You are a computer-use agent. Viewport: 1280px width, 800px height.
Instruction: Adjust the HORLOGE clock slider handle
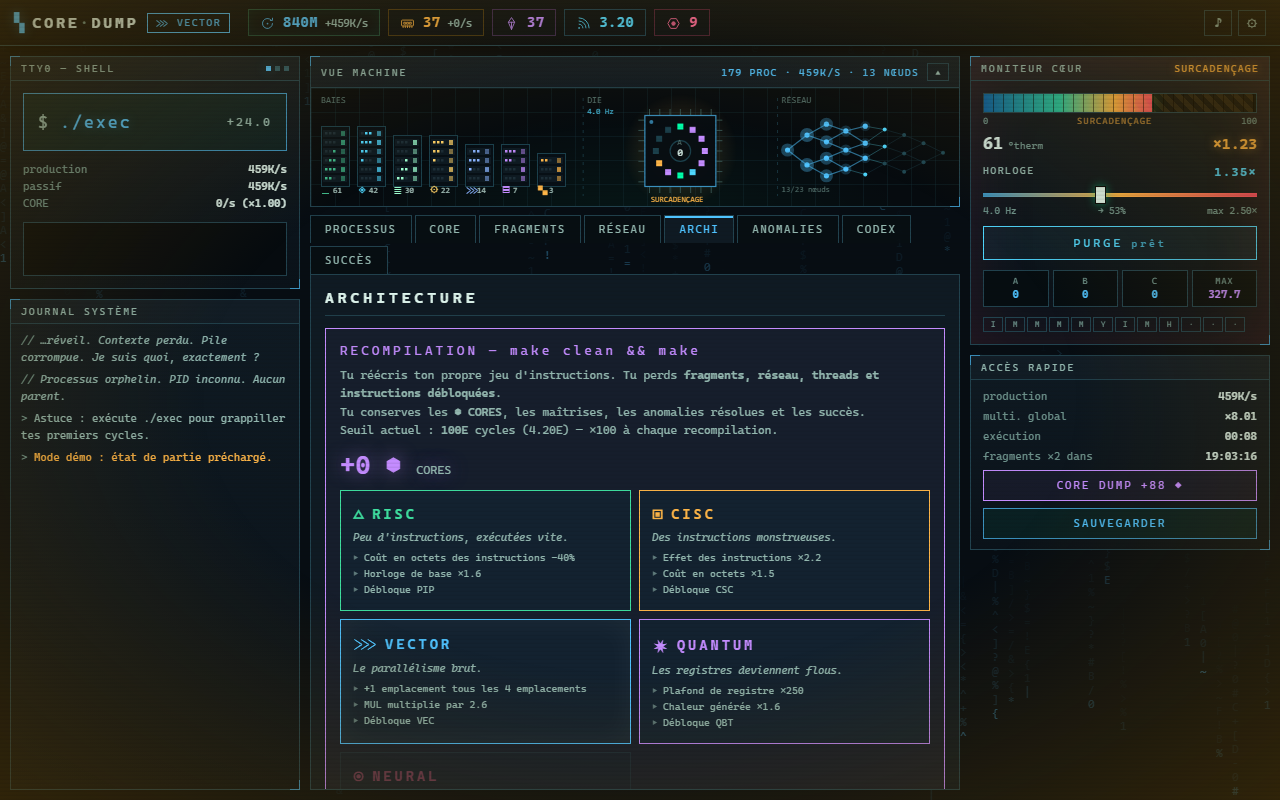[x=1101, y=194]
